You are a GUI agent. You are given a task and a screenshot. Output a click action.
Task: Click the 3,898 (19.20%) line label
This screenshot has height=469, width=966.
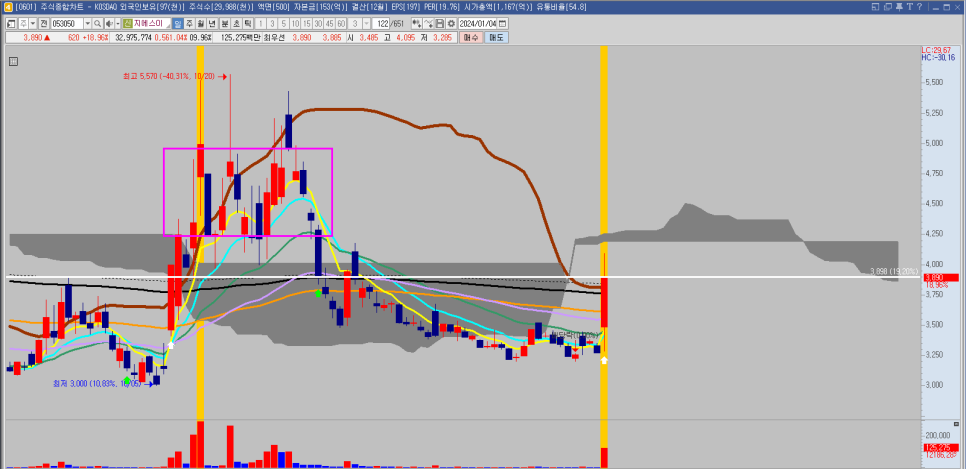tap(893, 271)
